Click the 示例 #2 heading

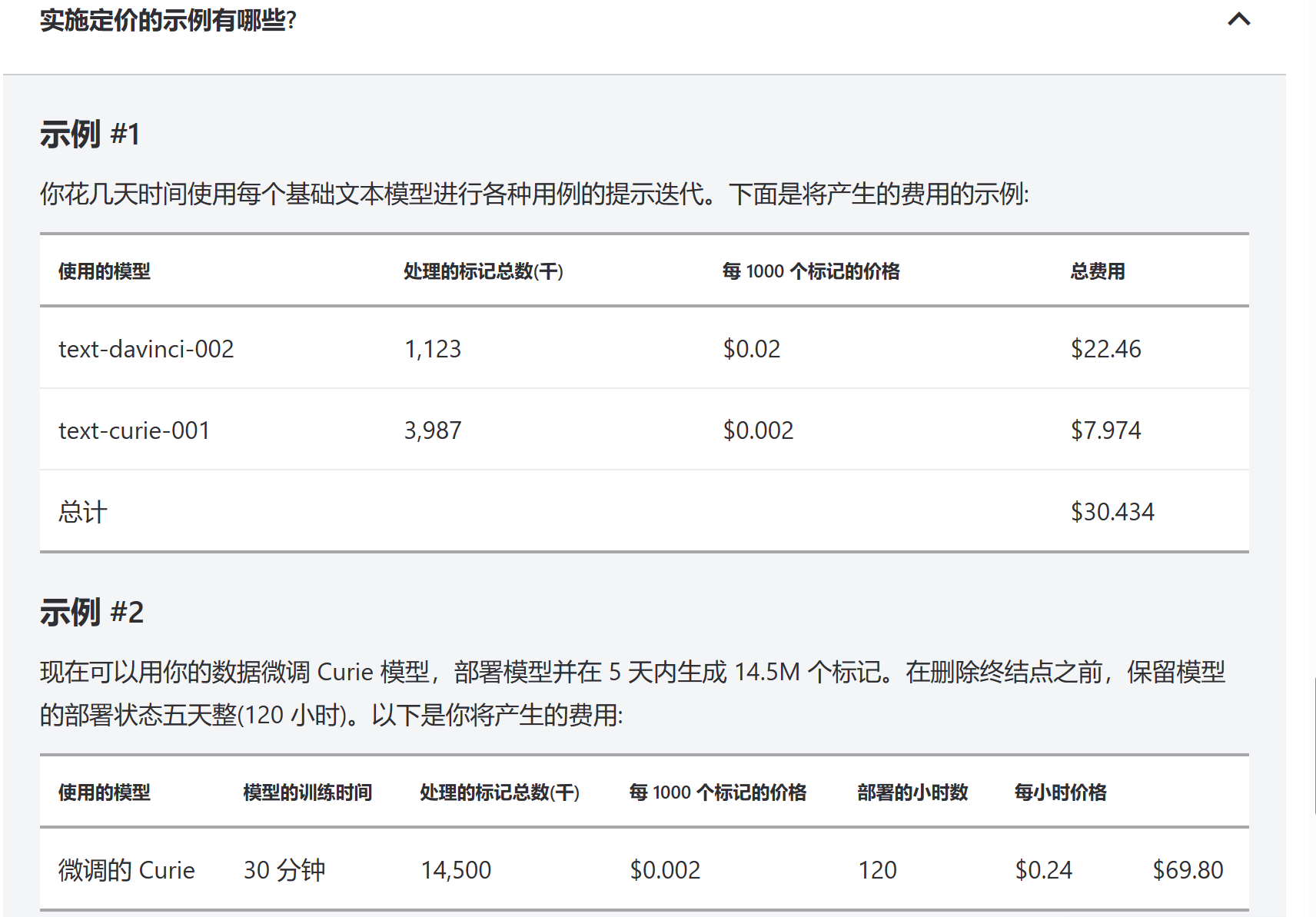91,613
